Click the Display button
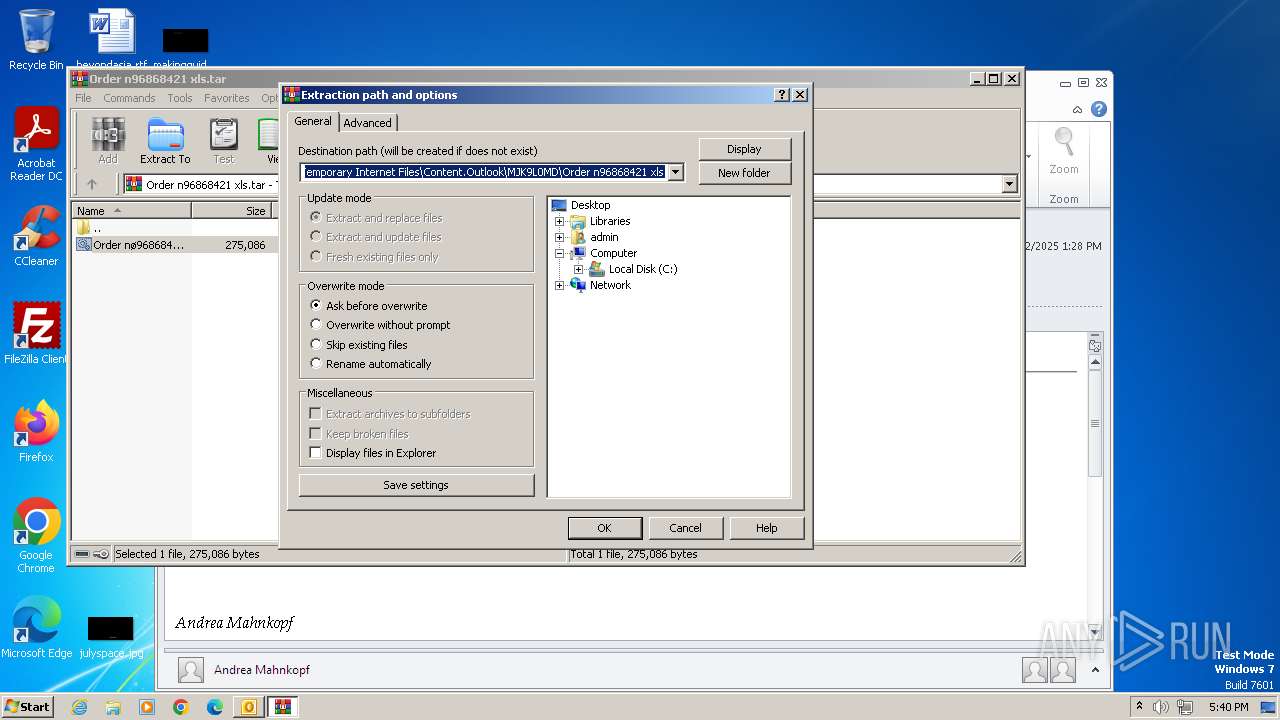Image resolution: width=1280 pixels, height=720 pixels. coord(744,149)
